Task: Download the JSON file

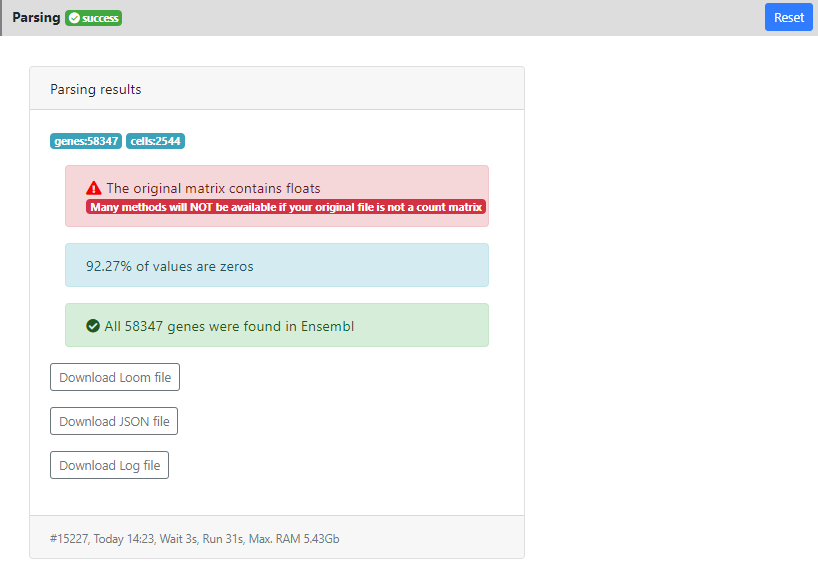Action: pos(114,421)
